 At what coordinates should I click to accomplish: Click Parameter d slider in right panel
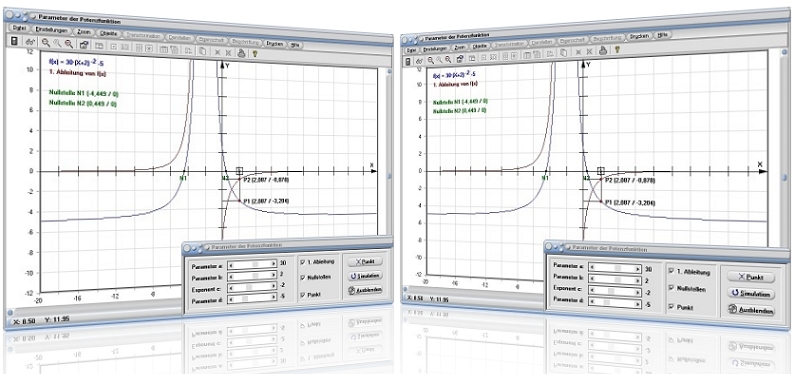pyautogui.click(x=615, y=304)
